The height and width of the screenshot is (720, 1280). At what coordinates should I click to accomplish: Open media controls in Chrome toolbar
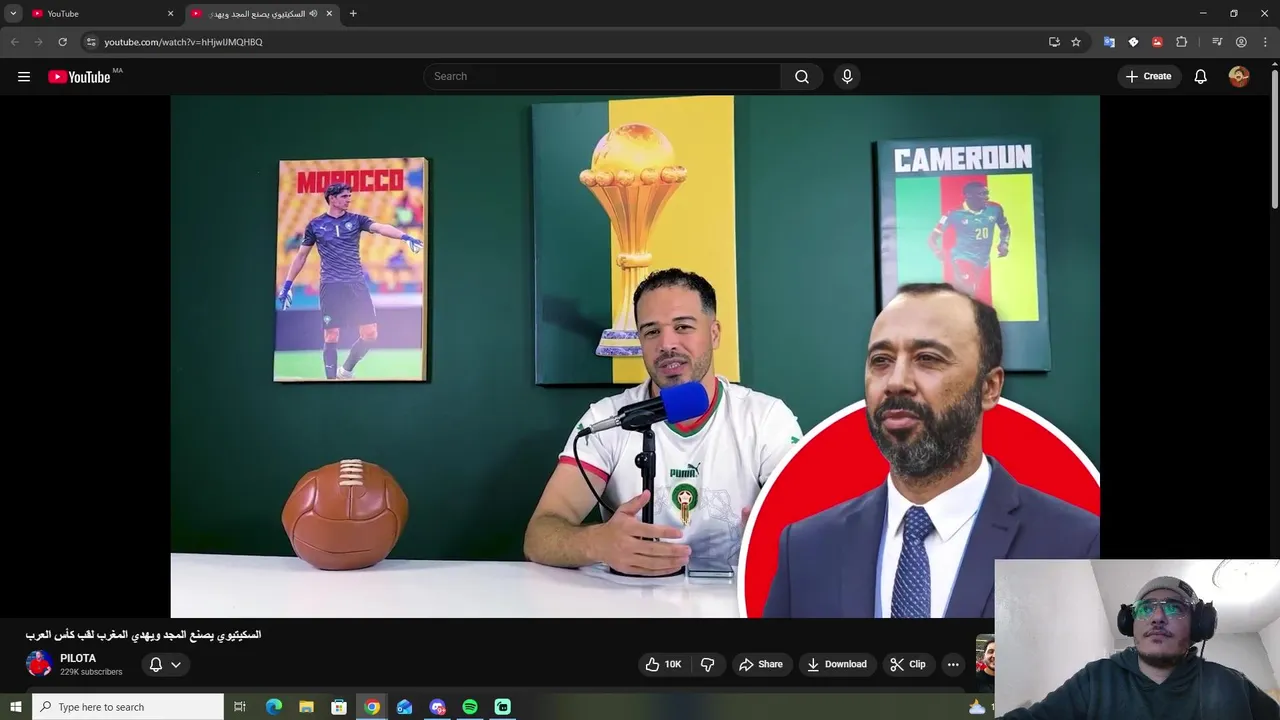(x=1217, y=42)
